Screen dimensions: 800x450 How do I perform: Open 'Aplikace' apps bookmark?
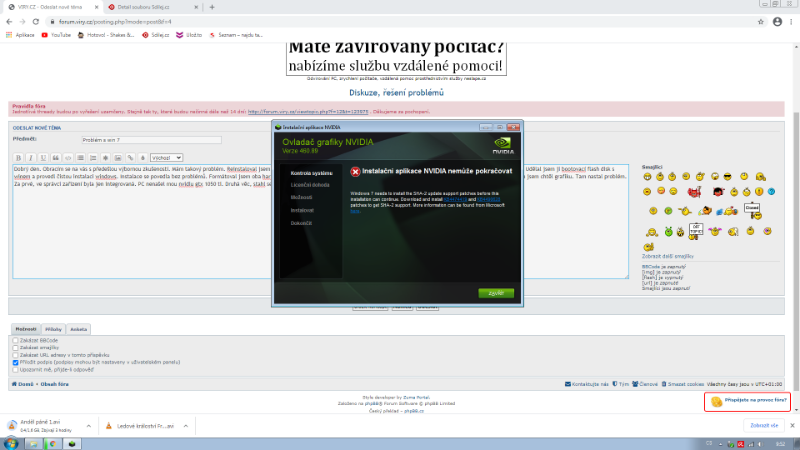coord(20,35)
